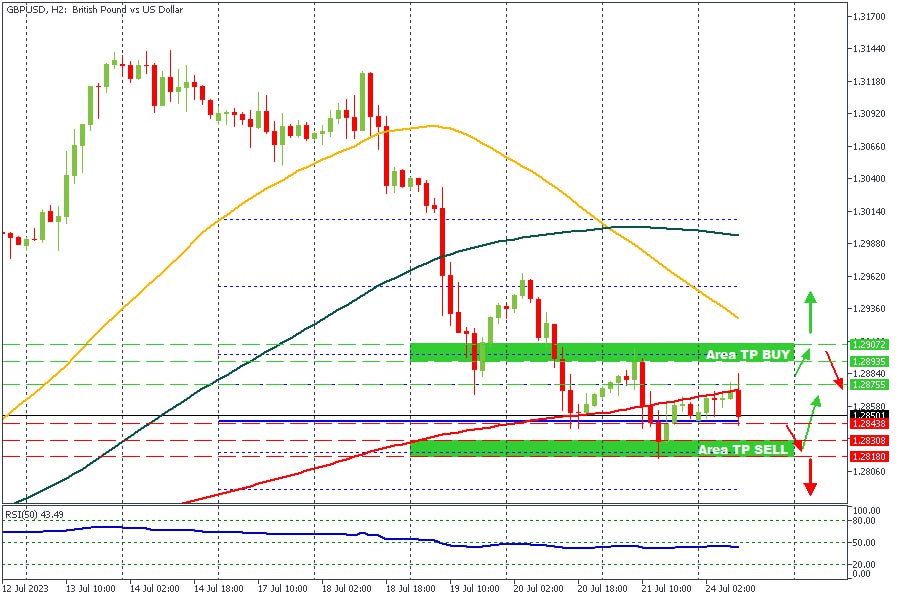Image resolution: width=900 pixels, height=600 pixels.
Task: Select the green 1.29072 price tag
Action: [869, 344]
